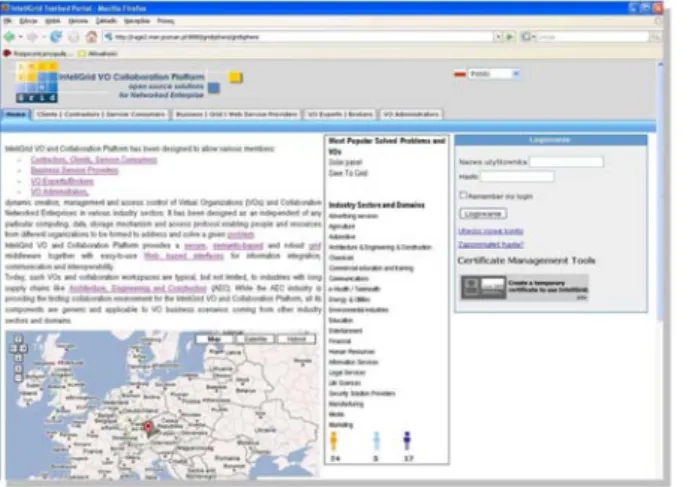Pan the map left with arrow control

pyautogui.click(x=13, y=348)
